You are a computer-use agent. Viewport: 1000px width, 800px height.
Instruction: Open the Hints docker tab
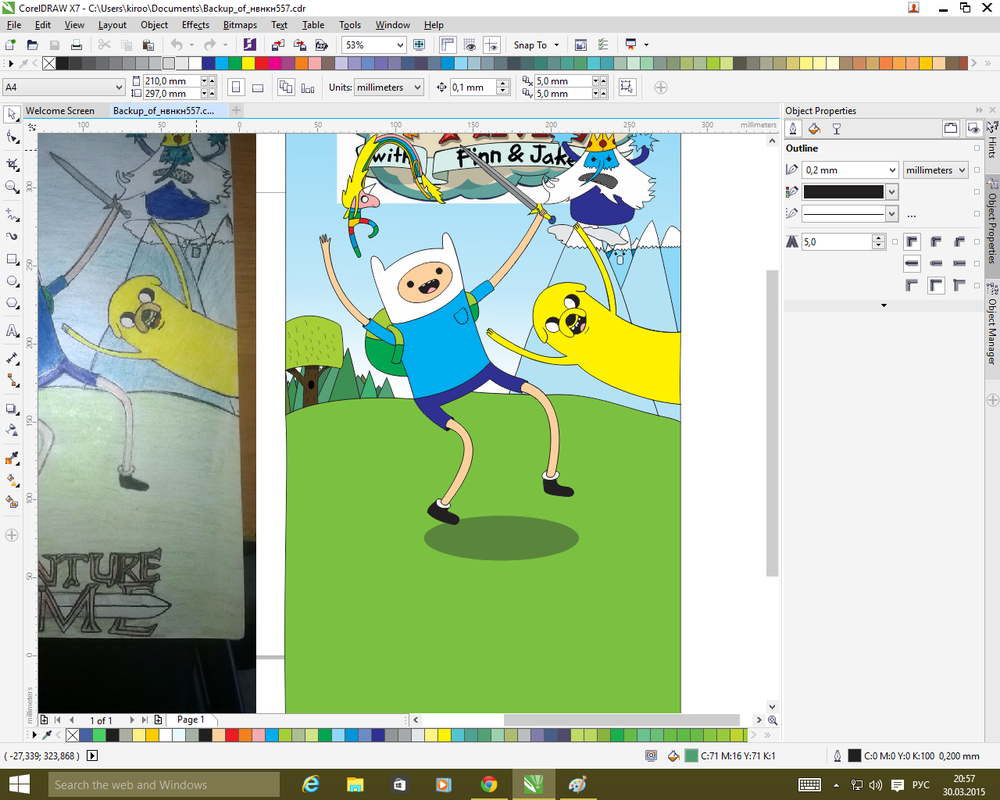coord(992,140)
